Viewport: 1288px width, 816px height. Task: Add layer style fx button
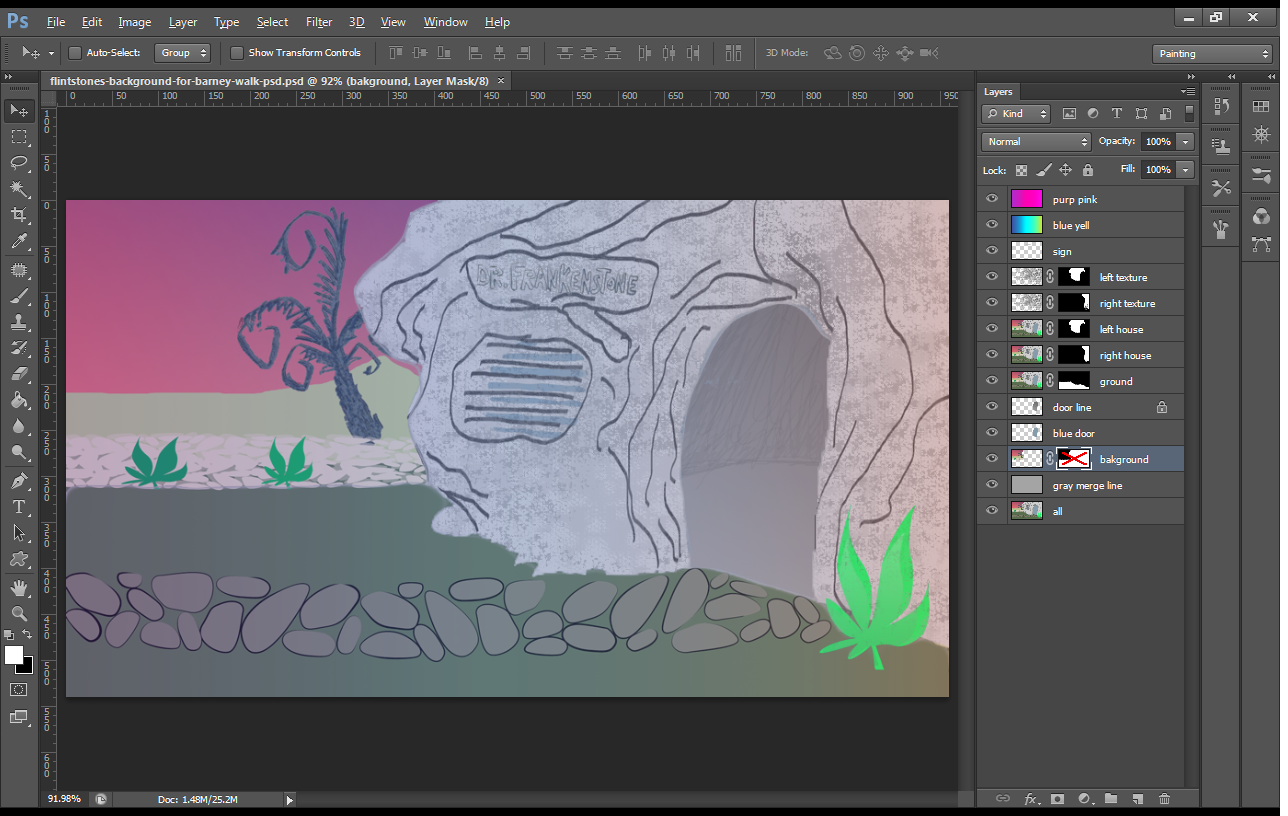coord(1032,798)
